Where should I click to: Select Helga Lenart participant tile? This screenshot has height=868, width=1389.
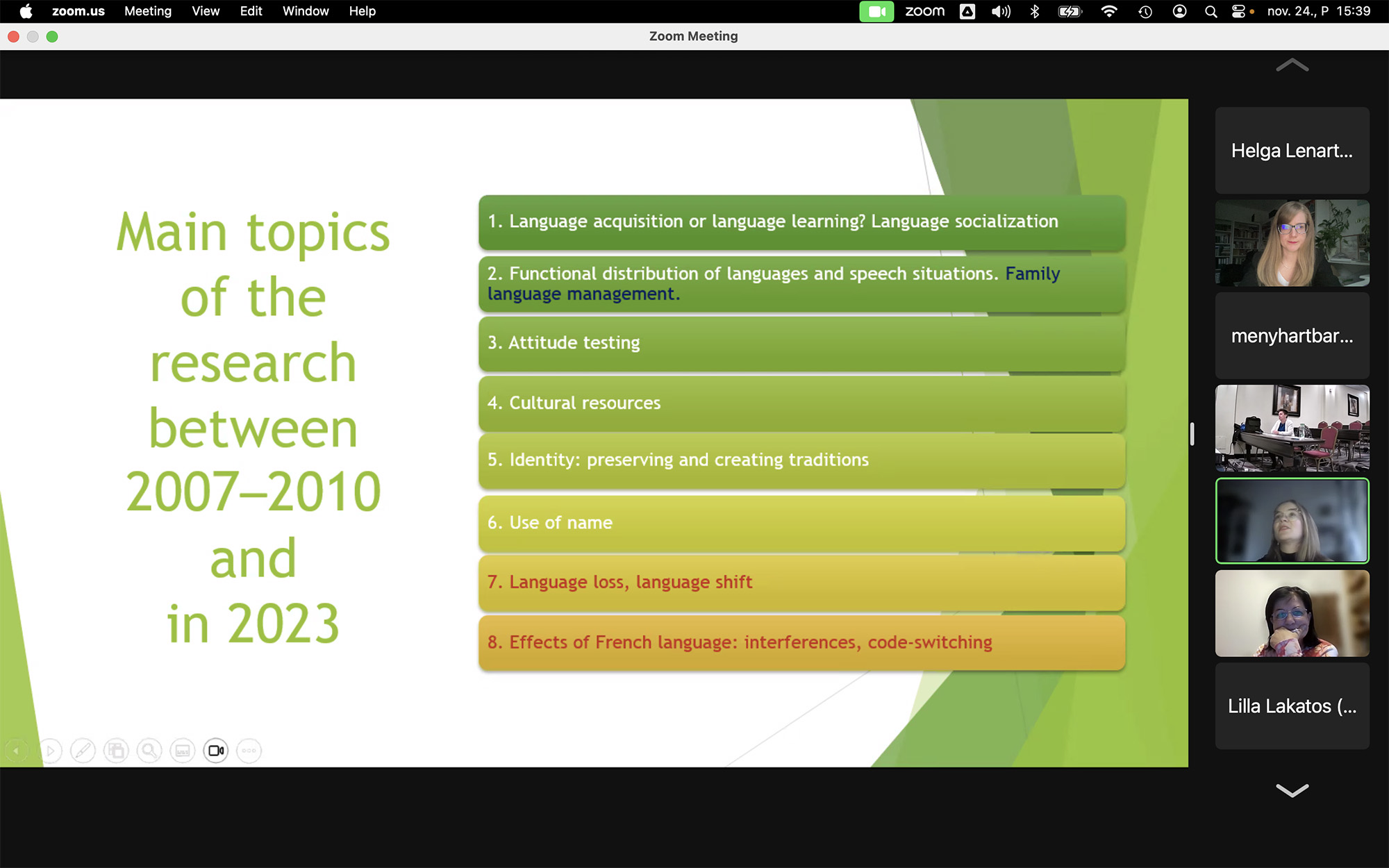coord(1292,151)
